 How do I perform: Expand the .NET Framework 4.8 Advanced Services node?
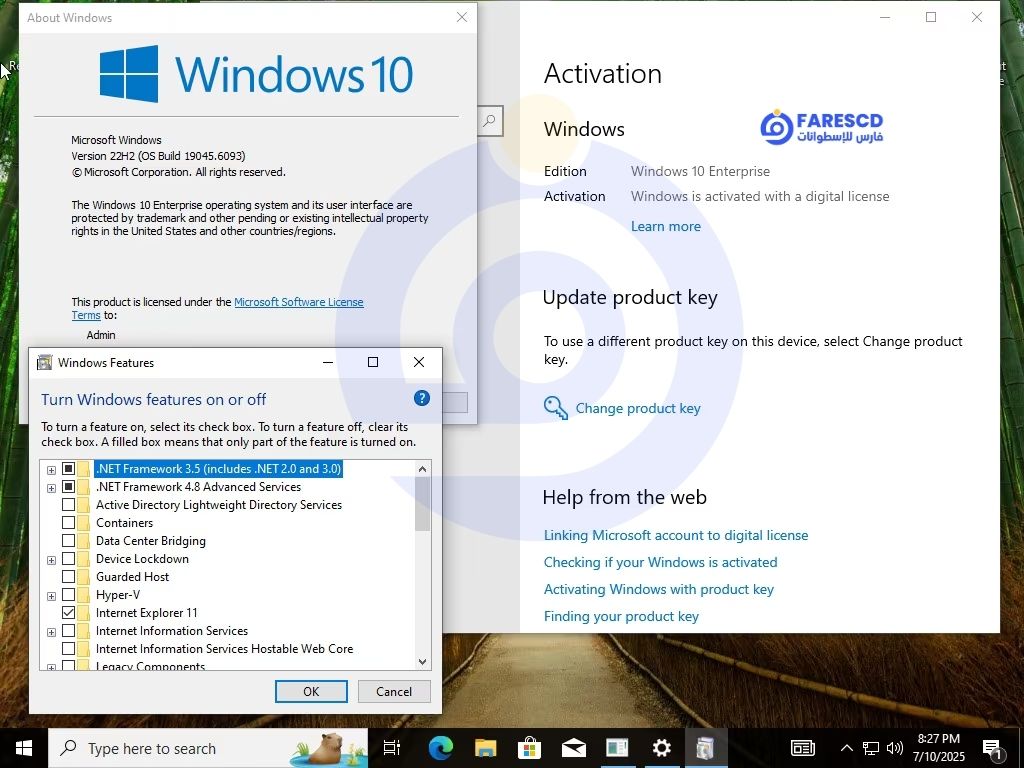[x=51, y=488]
